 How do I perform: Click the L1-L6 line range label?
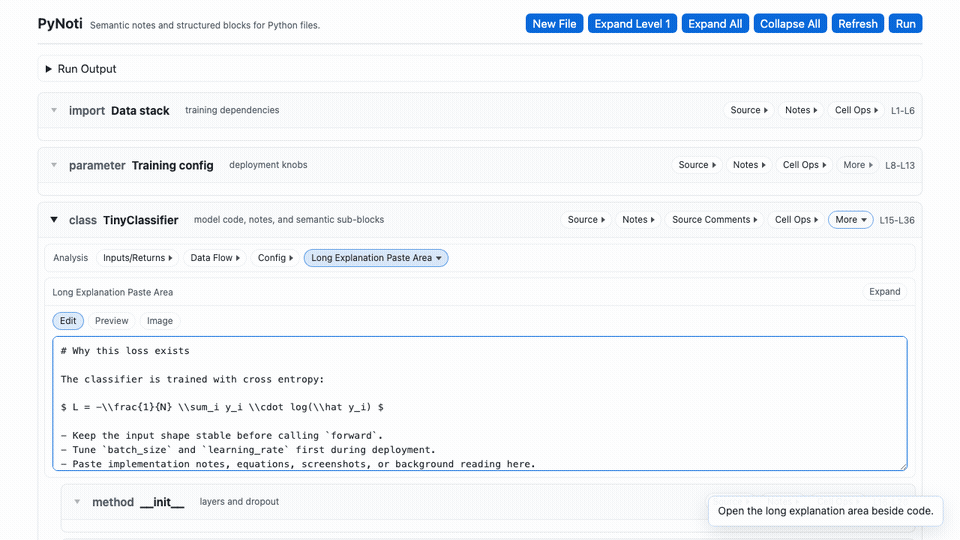pyautogui.click(x=902, y=111)
